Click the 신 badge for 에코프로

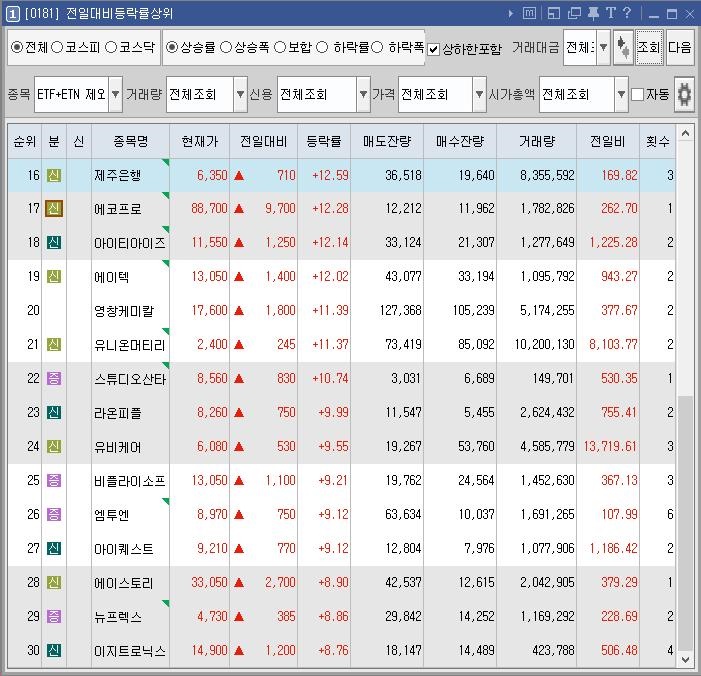54,208
